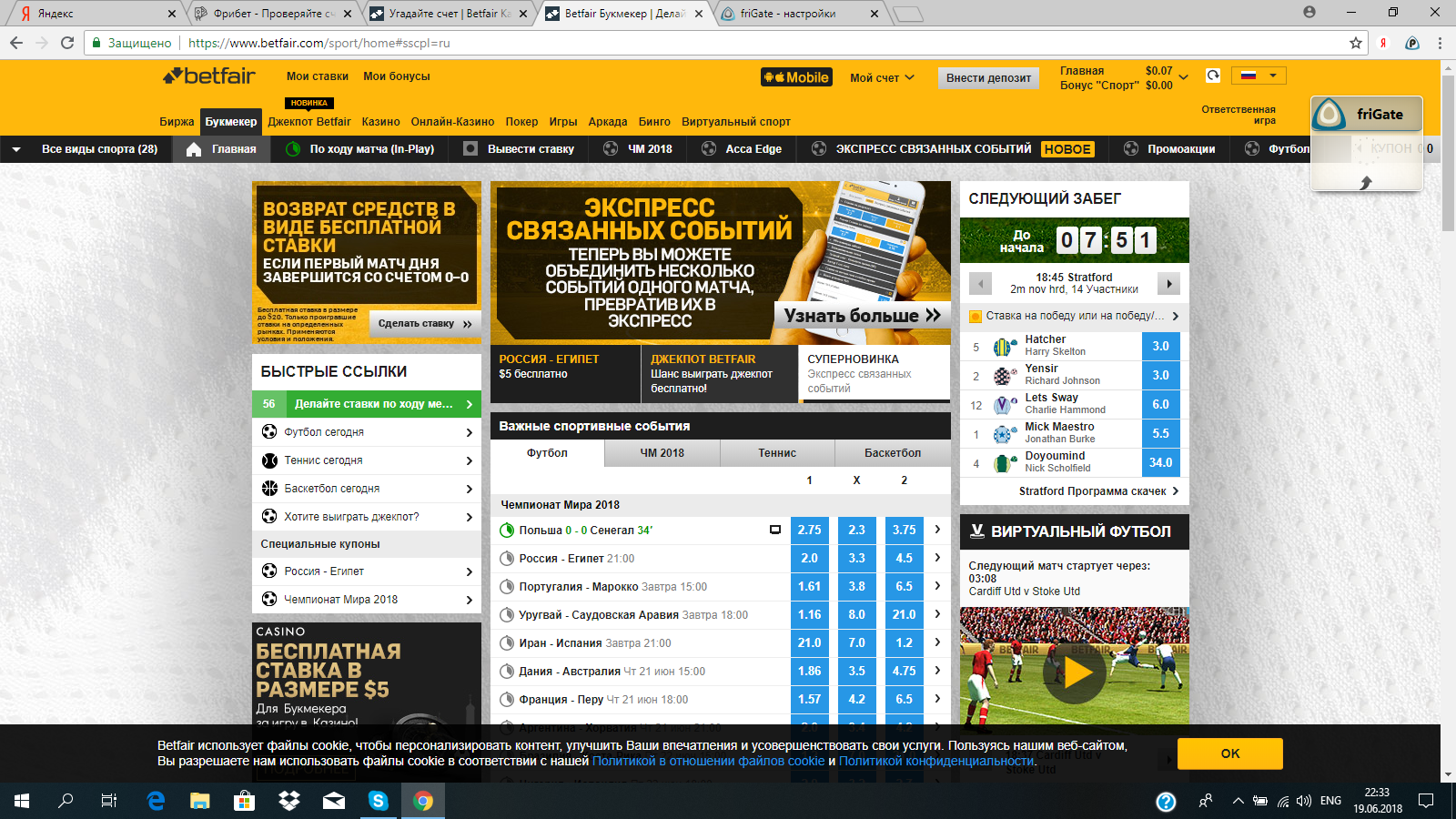The height and width of the screenshot is (819, 1456).
Task: Bookmark this page with the star icon
Action: click(x=1356, y=43)
